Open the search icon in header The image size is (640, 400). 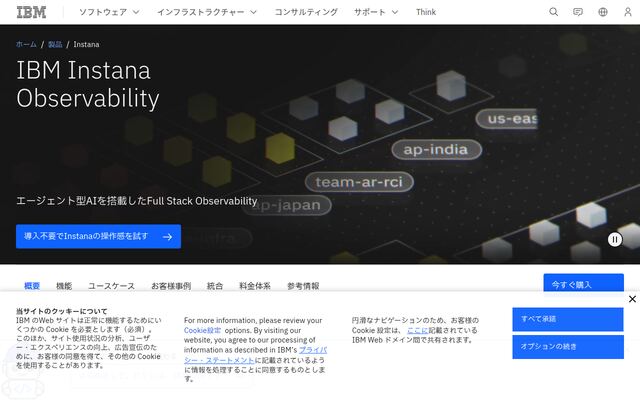pyautogui.click(x=553, y=12)
